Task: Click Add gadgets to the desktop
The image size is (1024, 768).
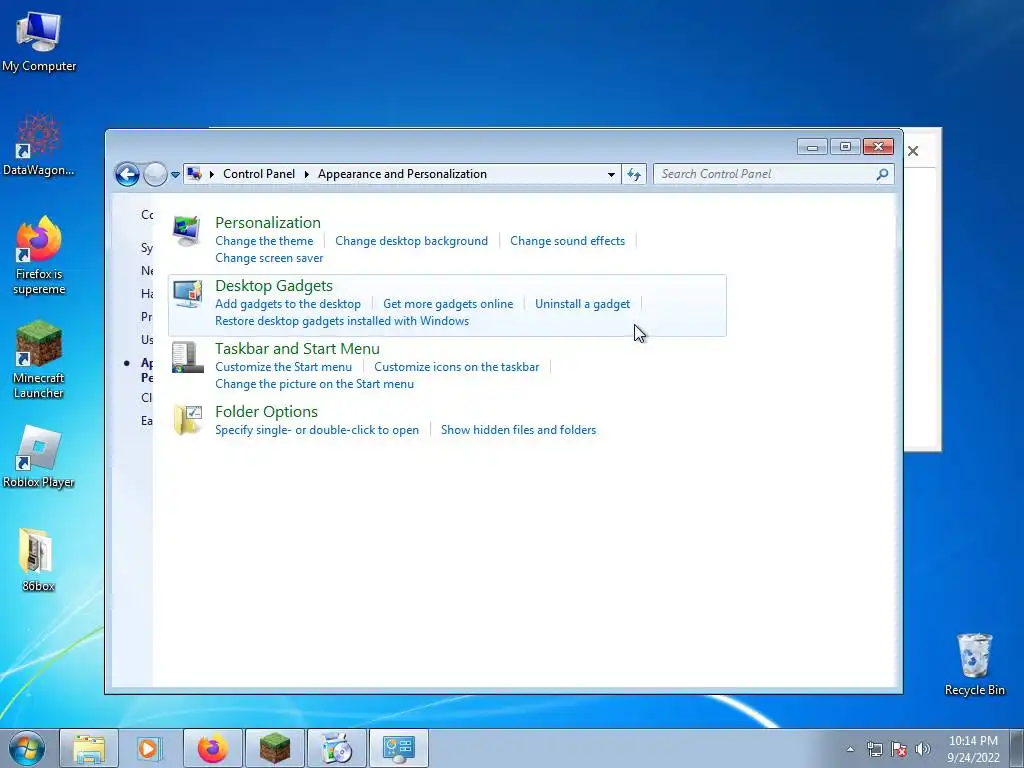Action: pos(288,304)
